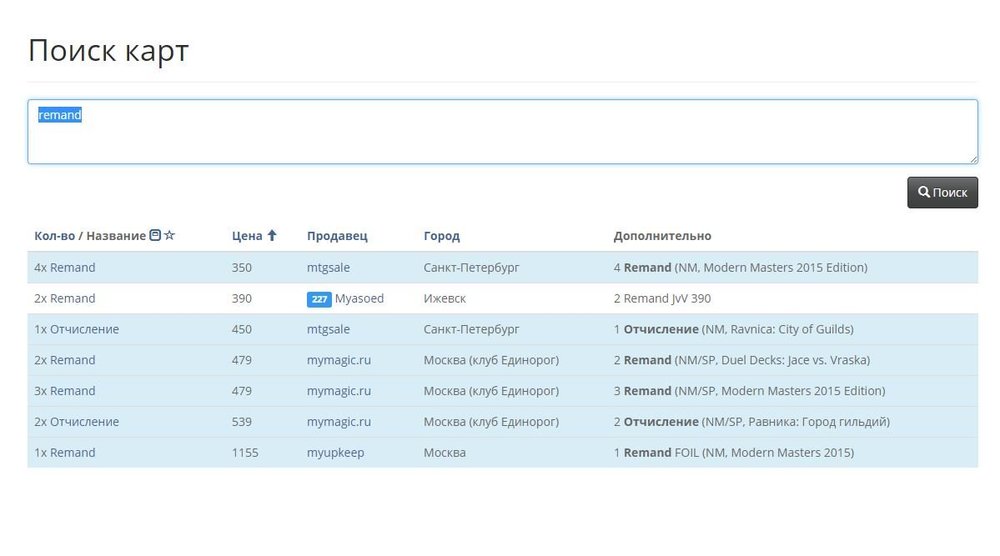
Task: Select the 4x Remand card entry
Action: pyautogui.click(x=65, y=268)
